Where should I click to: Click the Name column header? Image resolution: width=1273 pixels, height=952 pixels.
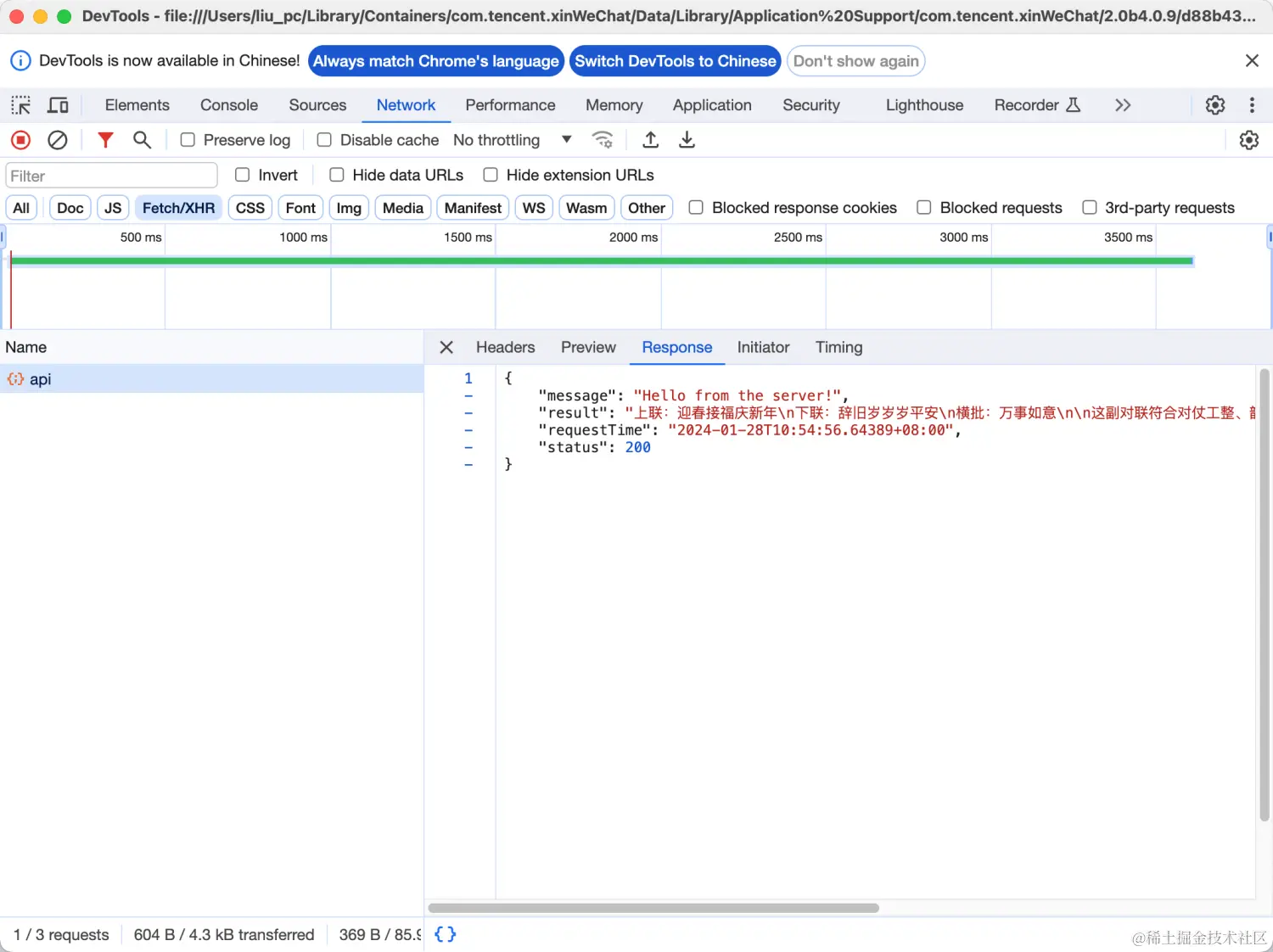click(212, 347)
